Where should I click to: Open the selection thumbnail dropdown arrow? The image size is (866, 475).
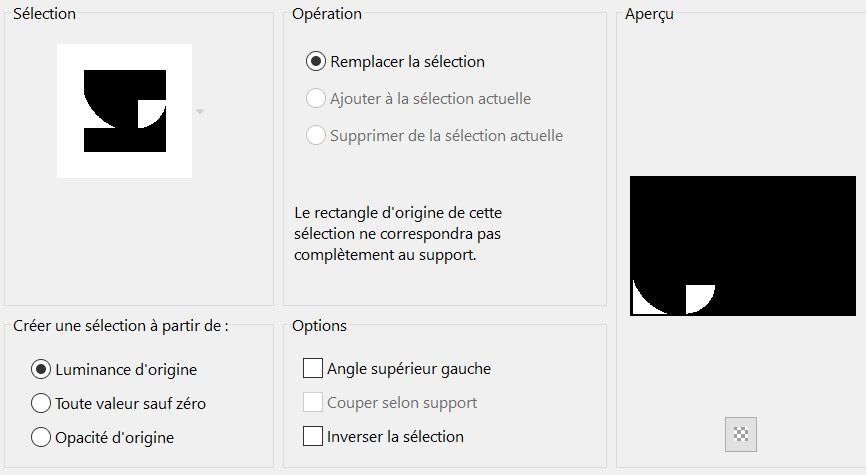tap(200, 112)
